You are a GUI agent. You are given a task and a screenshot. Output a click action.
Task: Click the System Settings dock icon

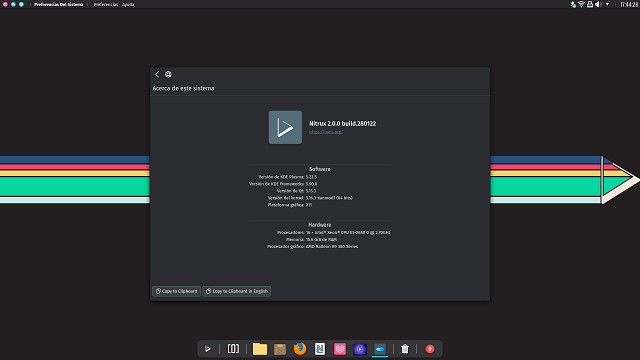point(380,349)
